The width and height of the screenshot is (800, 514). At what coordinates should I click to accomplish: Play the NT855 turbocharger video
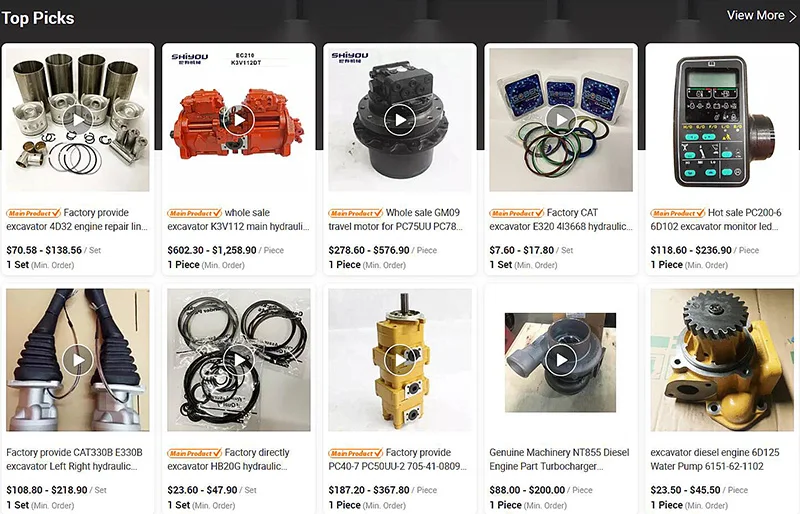click(561, 360)
